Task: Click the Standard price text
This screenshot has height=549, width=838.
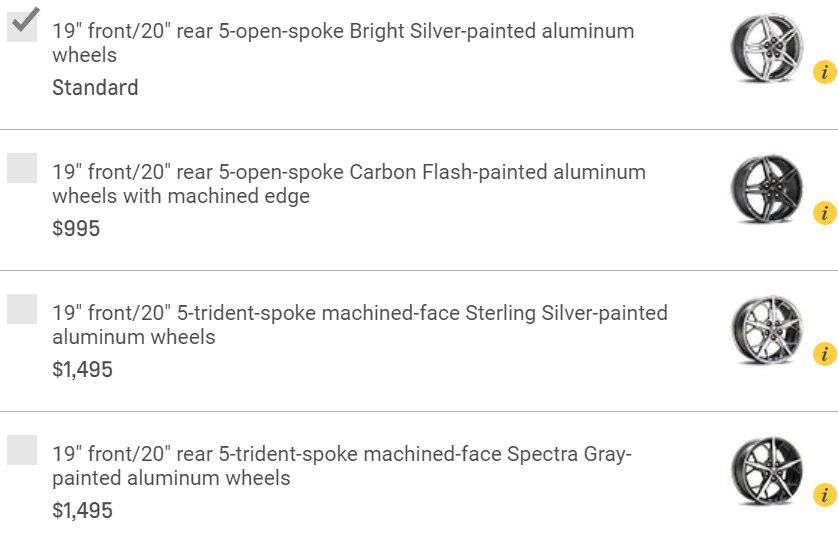Action: point(95,88)
